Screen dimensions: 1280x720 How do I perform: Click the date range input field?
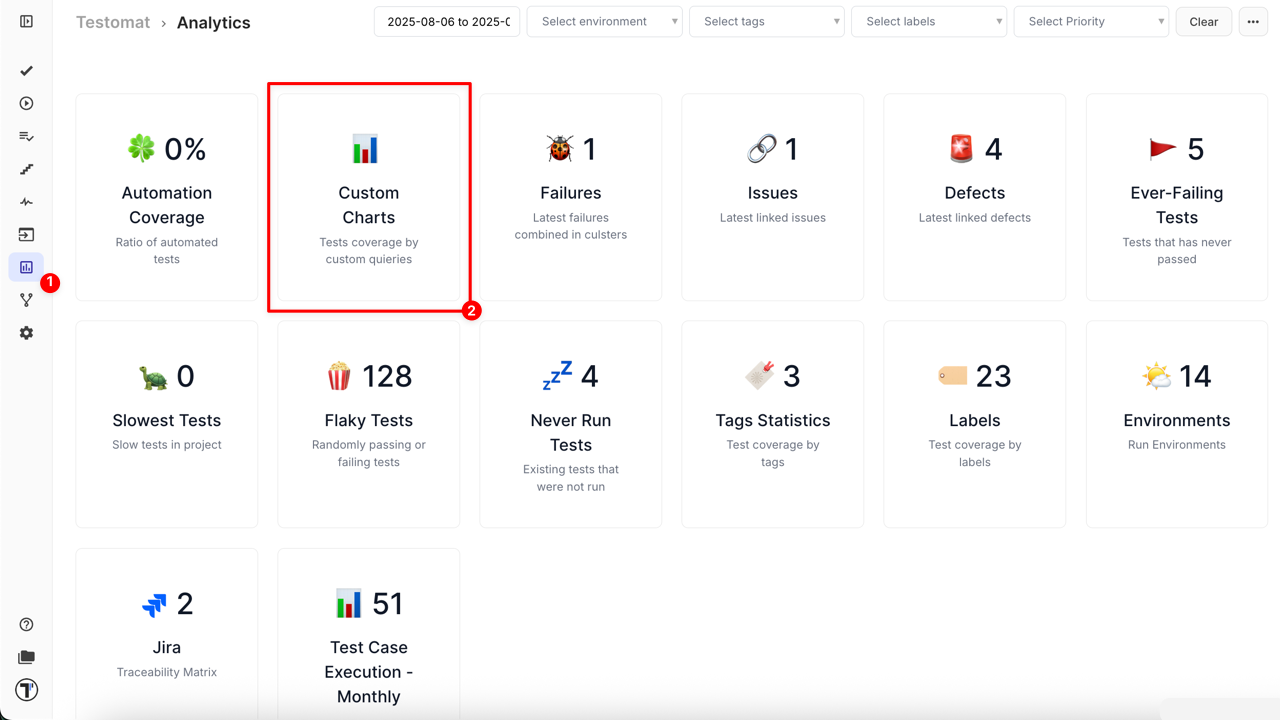tap(447, 22)
